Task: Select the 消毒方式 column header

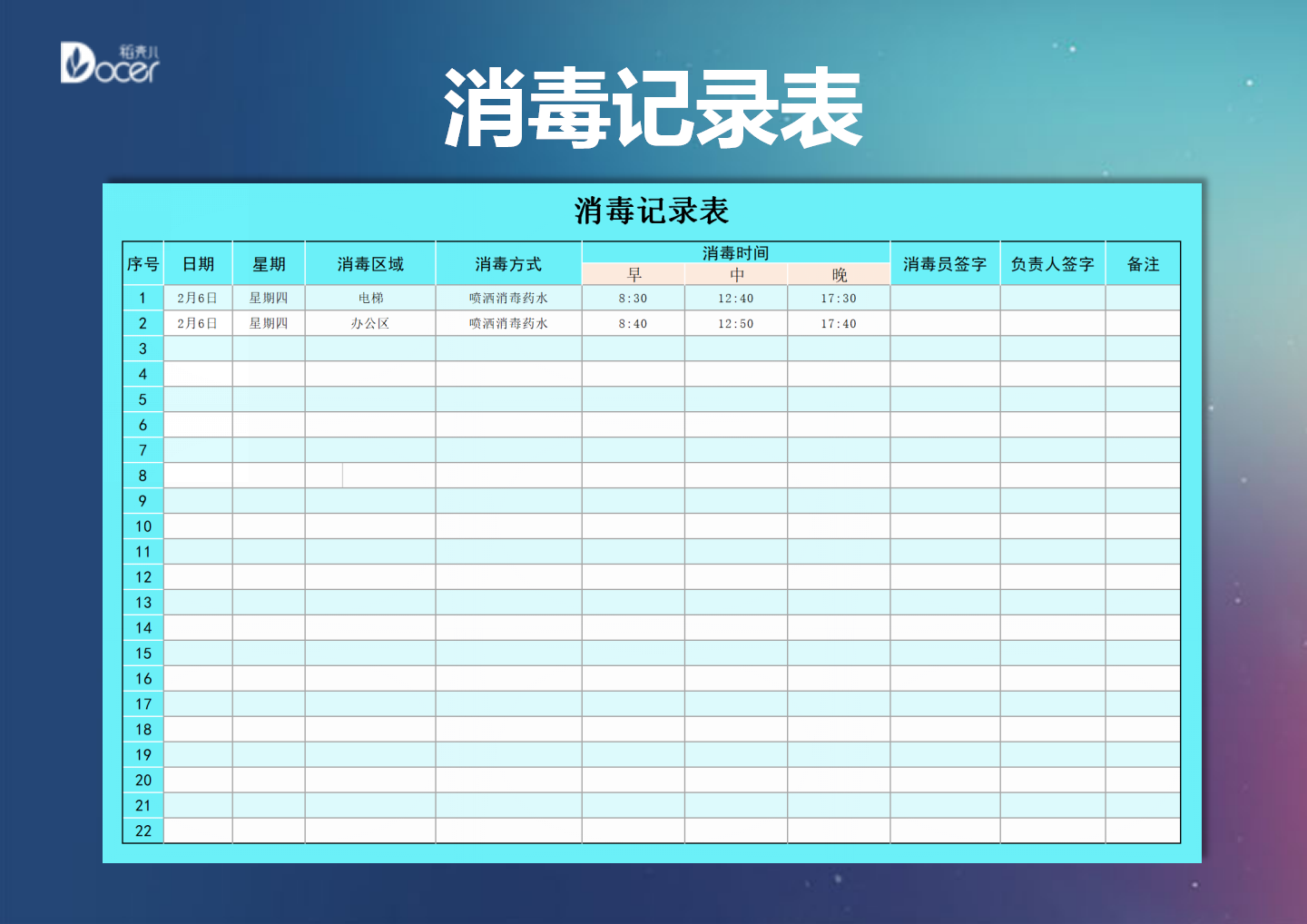Action: [510, 262]
